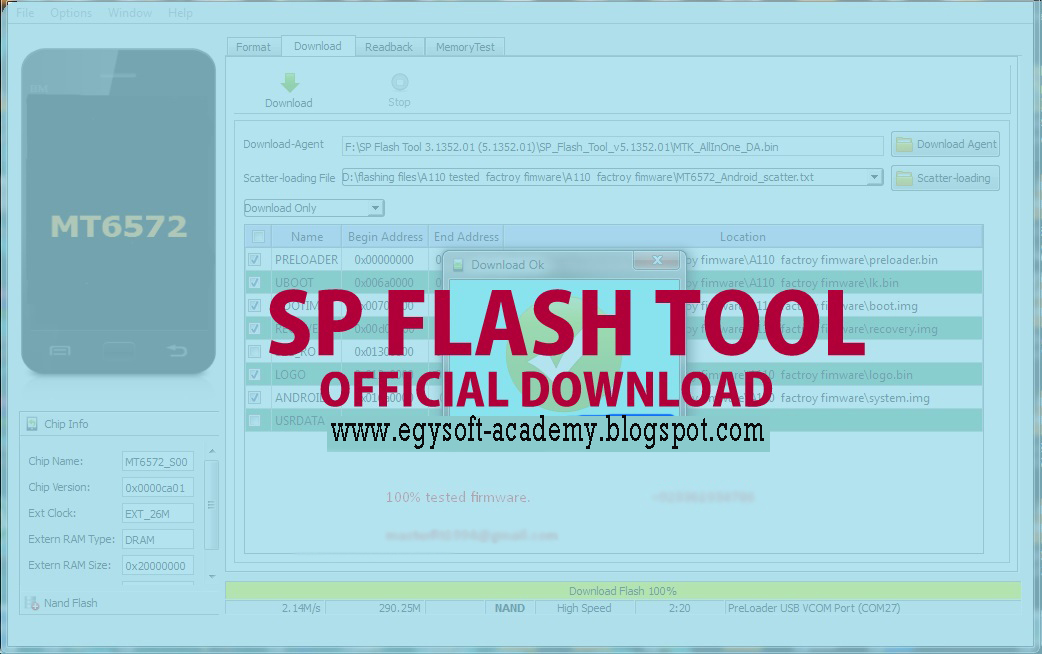Uncheck the LOGO checkbox
Viewport: 1042px width, 654px height.
click(255, 375)
